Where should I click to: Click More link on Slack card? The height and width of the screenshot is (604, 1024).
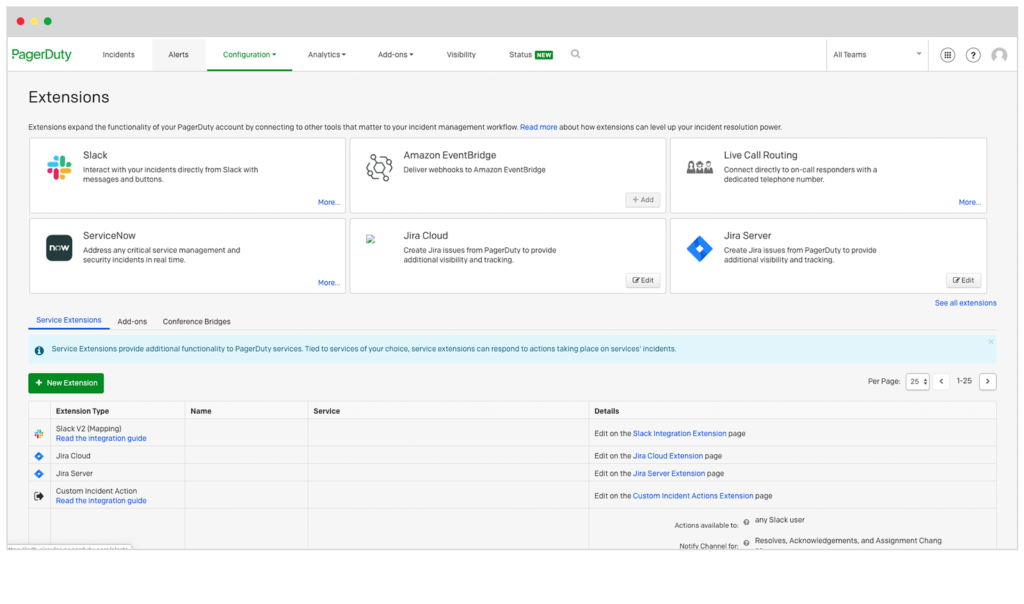(328, 202)
